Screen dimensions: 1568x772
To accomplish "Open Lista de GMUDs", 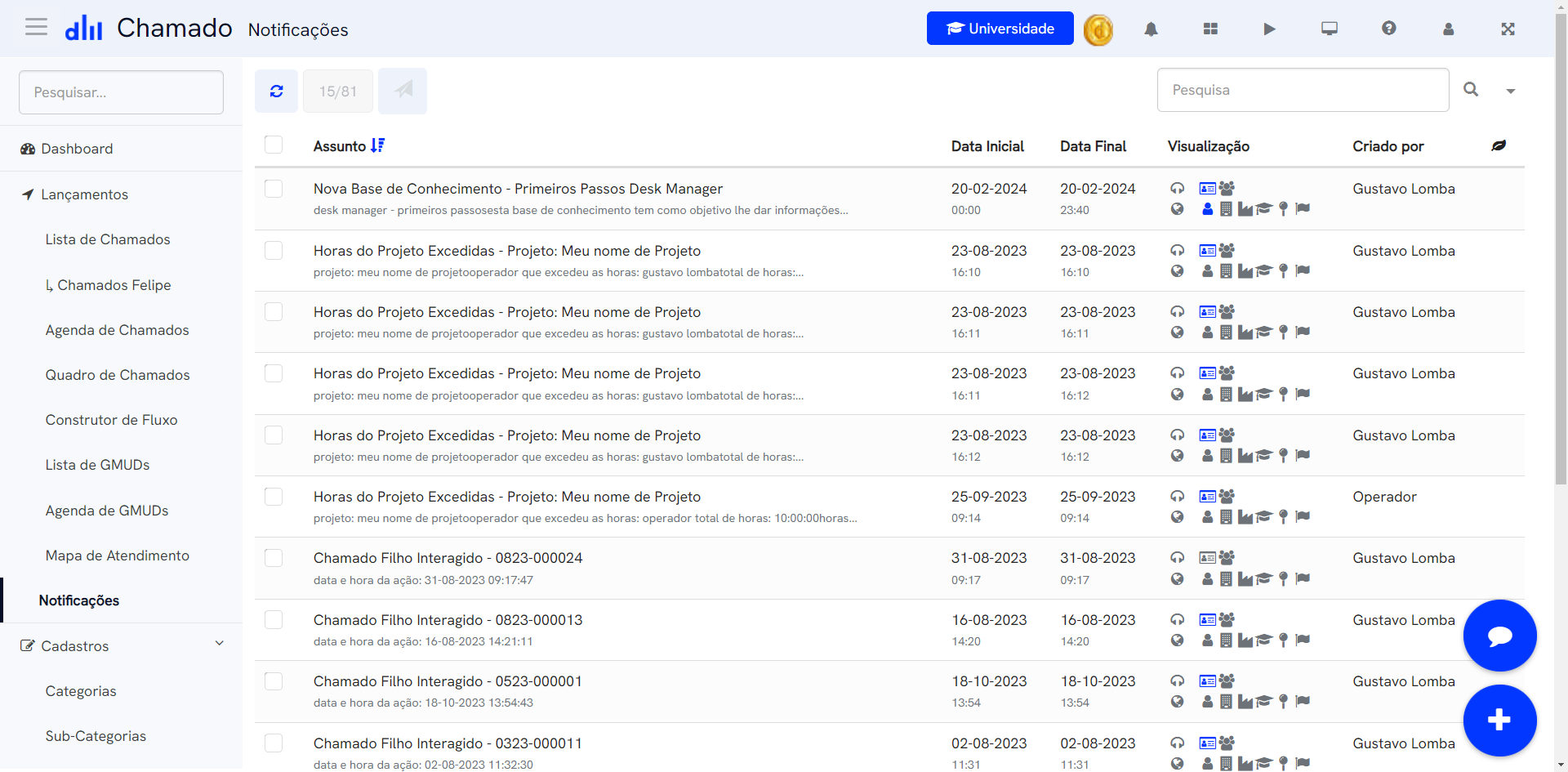I will [97, 465].
